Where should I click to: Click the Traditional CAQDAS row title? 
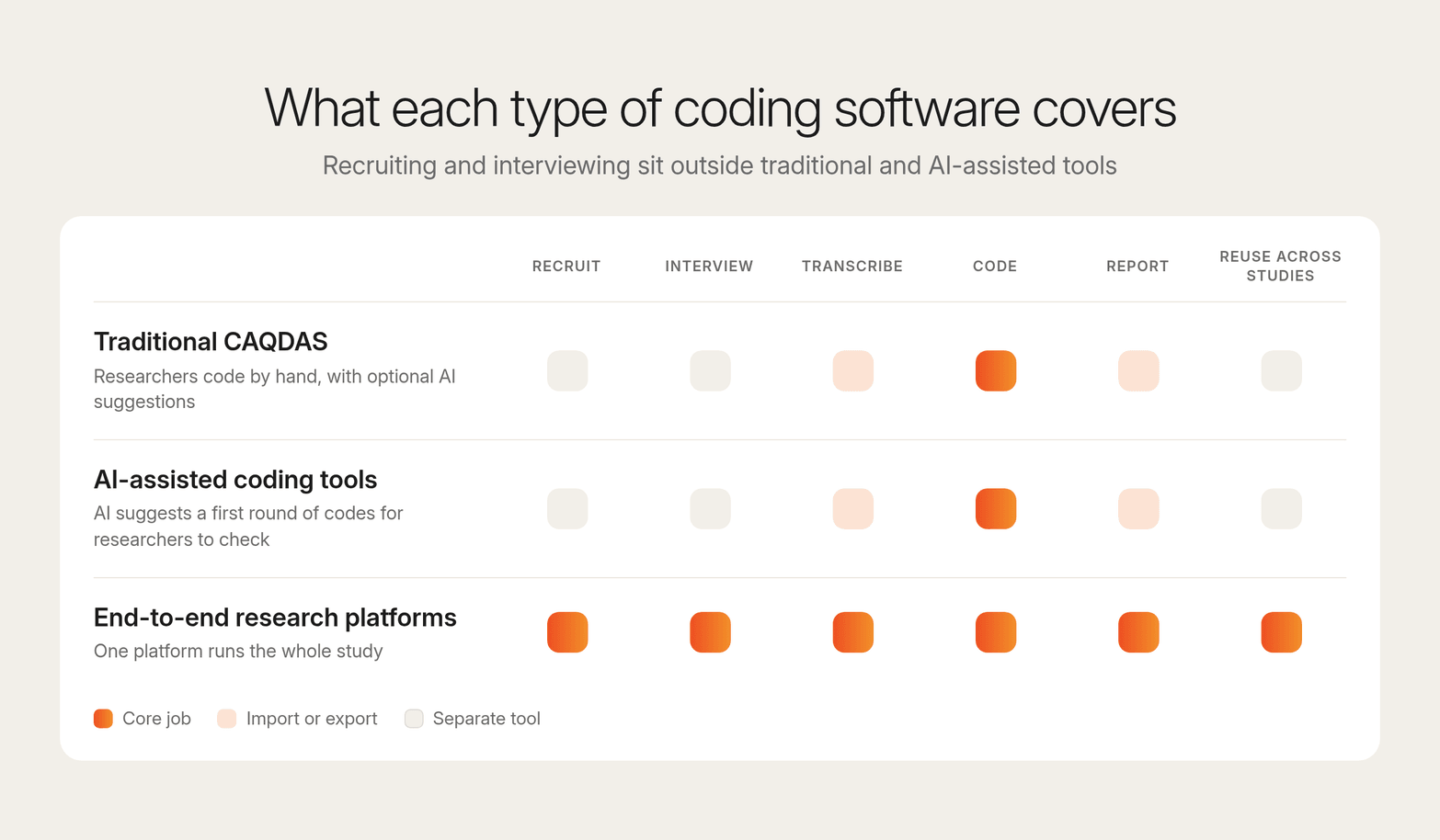(211, 342)
